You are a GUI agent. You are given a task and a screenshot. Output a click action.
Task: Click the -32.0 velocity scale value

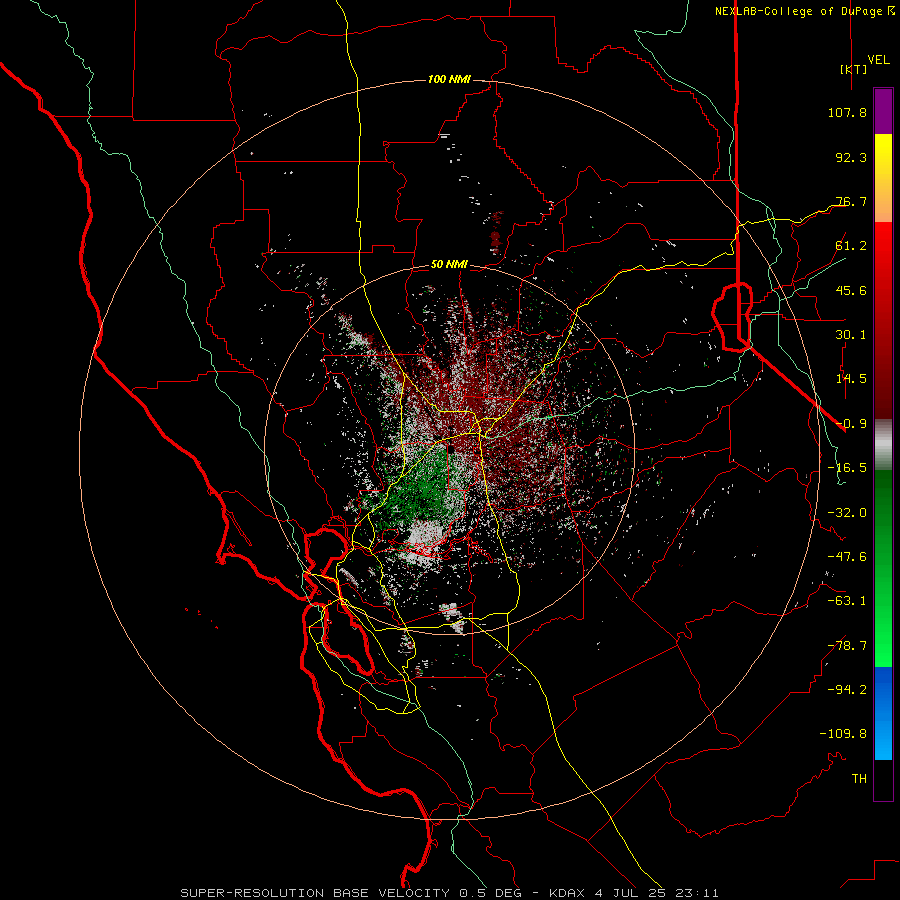pyautogui.click(x=847, y=513)
